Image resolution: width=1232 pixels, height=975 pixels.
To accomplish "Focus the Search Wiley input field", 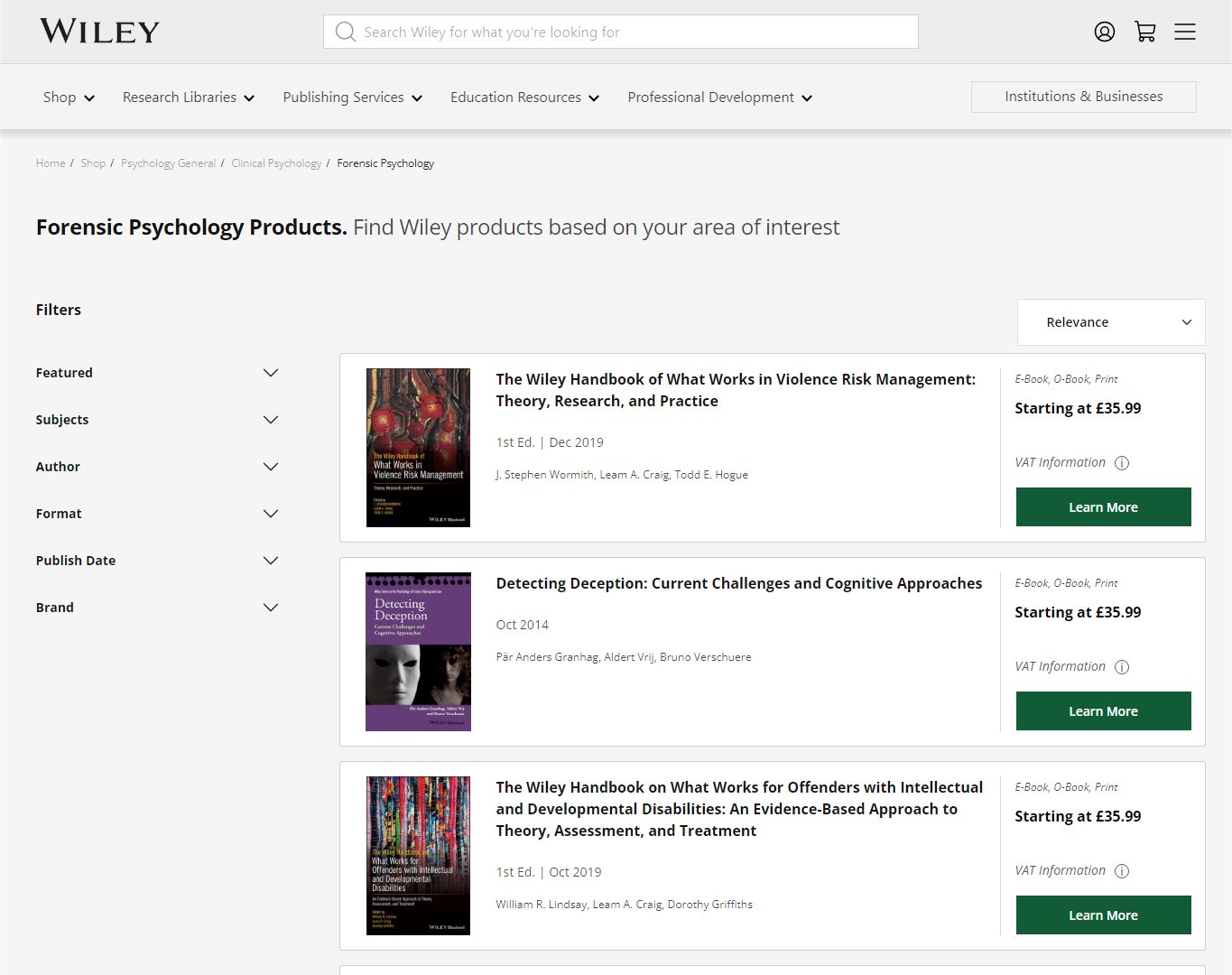I will pyautogui.click(x=621, y=32).
